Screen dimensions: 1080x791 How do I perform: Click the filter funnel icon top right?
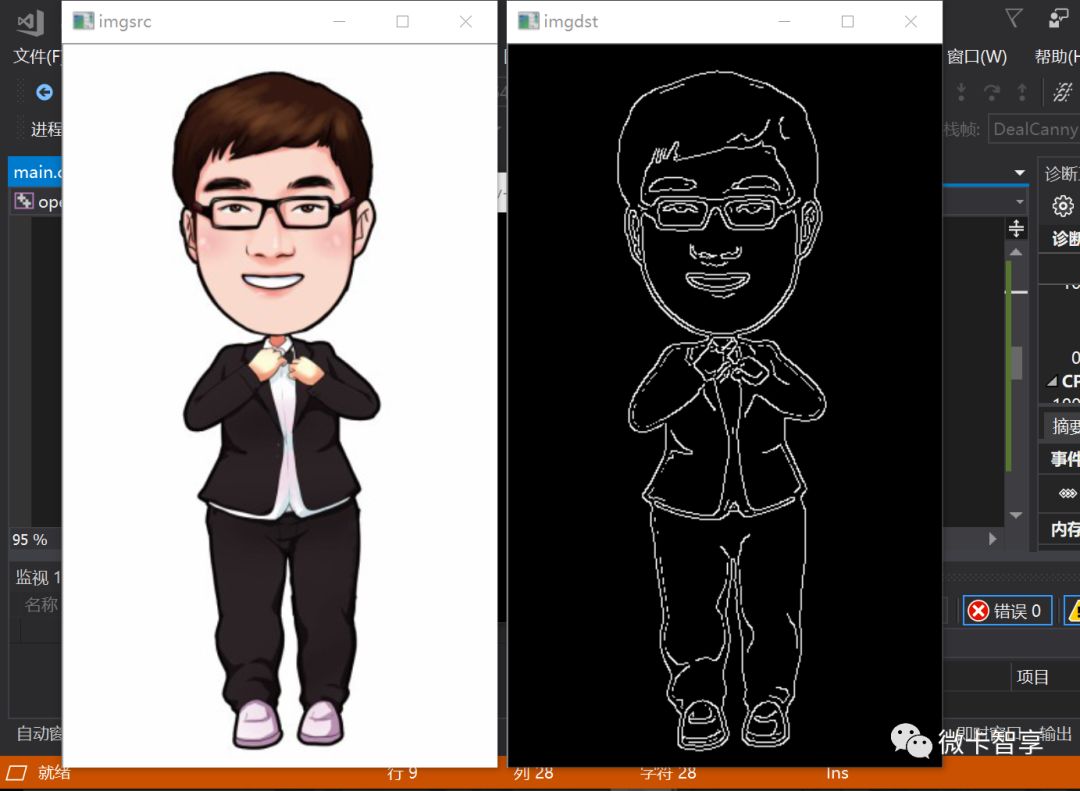(1013, 16)
